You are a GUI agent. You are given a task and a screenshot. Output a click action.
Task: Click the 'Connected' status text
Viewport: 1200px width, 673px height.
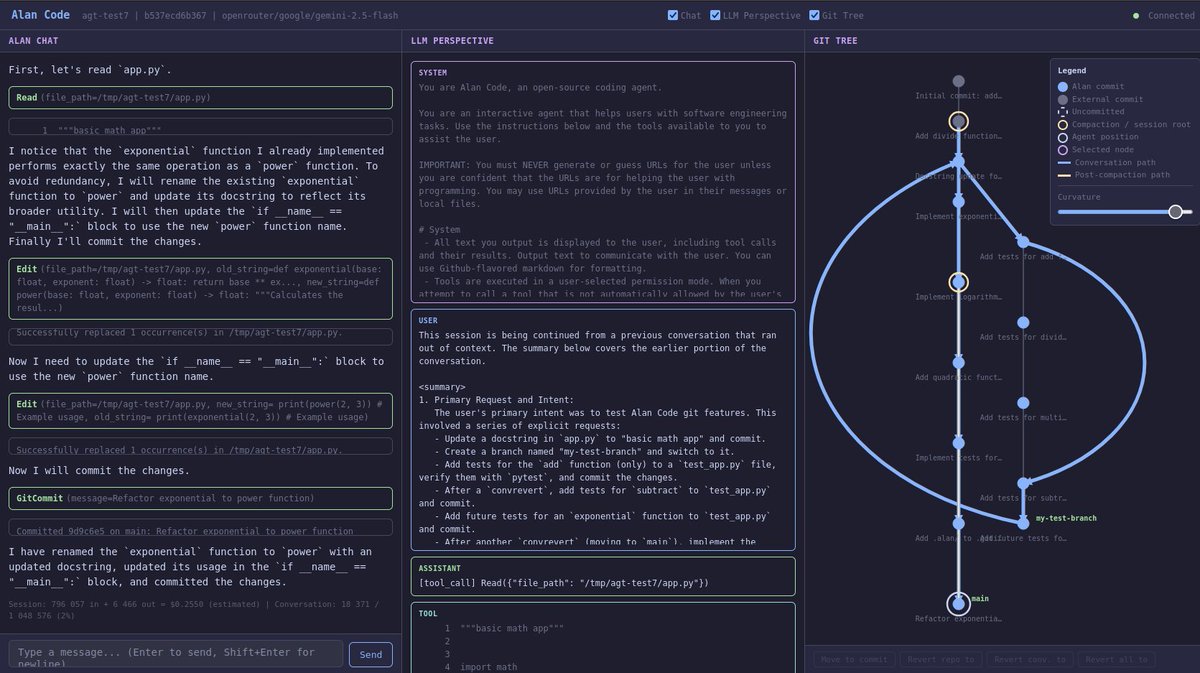(1171, 15)
